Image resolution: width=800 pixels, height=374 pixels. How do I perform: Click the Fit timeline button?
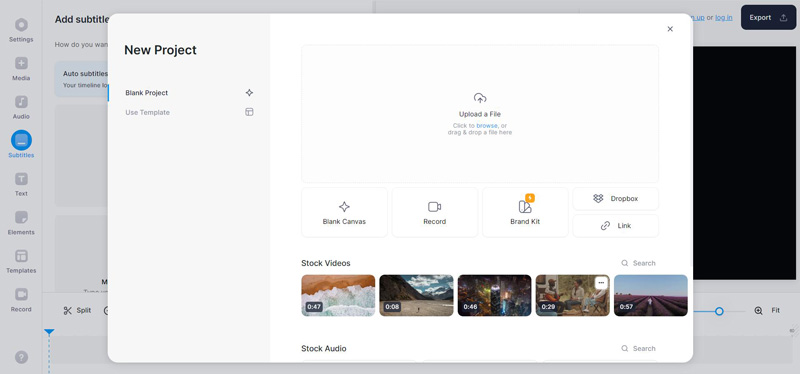tap(776, 310)
